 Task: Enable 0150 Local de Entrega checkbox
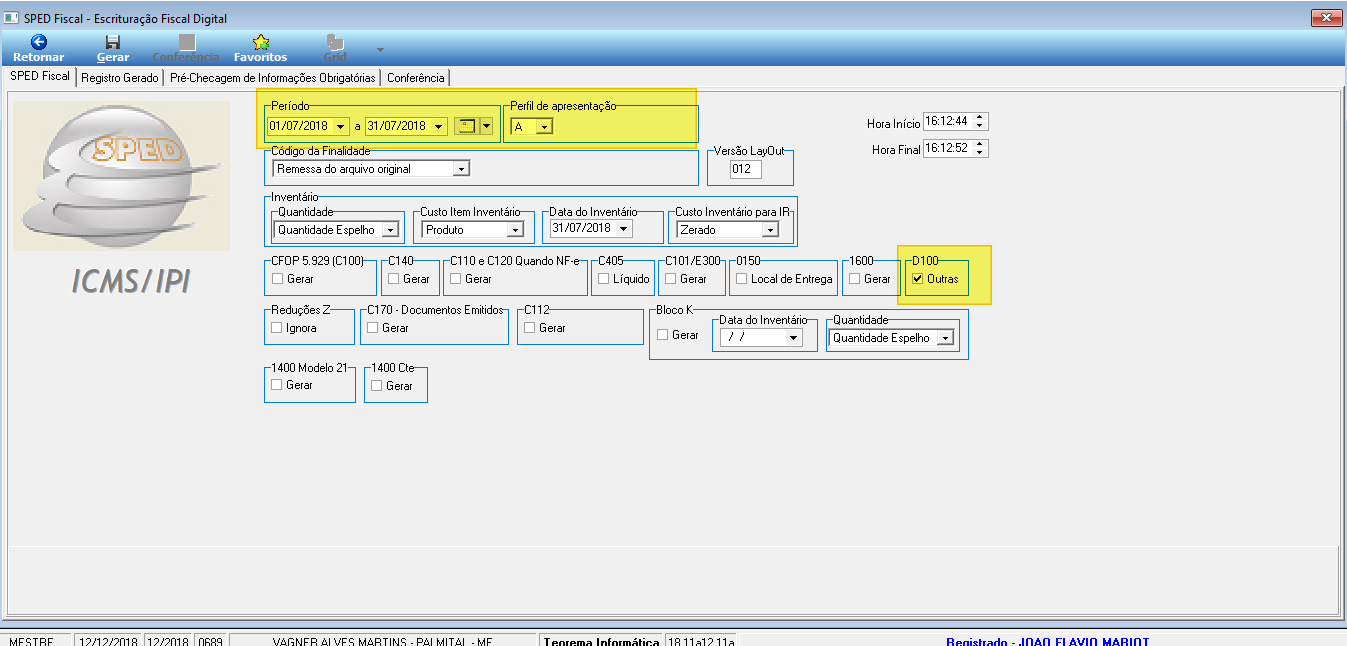[x=741, y=279]
